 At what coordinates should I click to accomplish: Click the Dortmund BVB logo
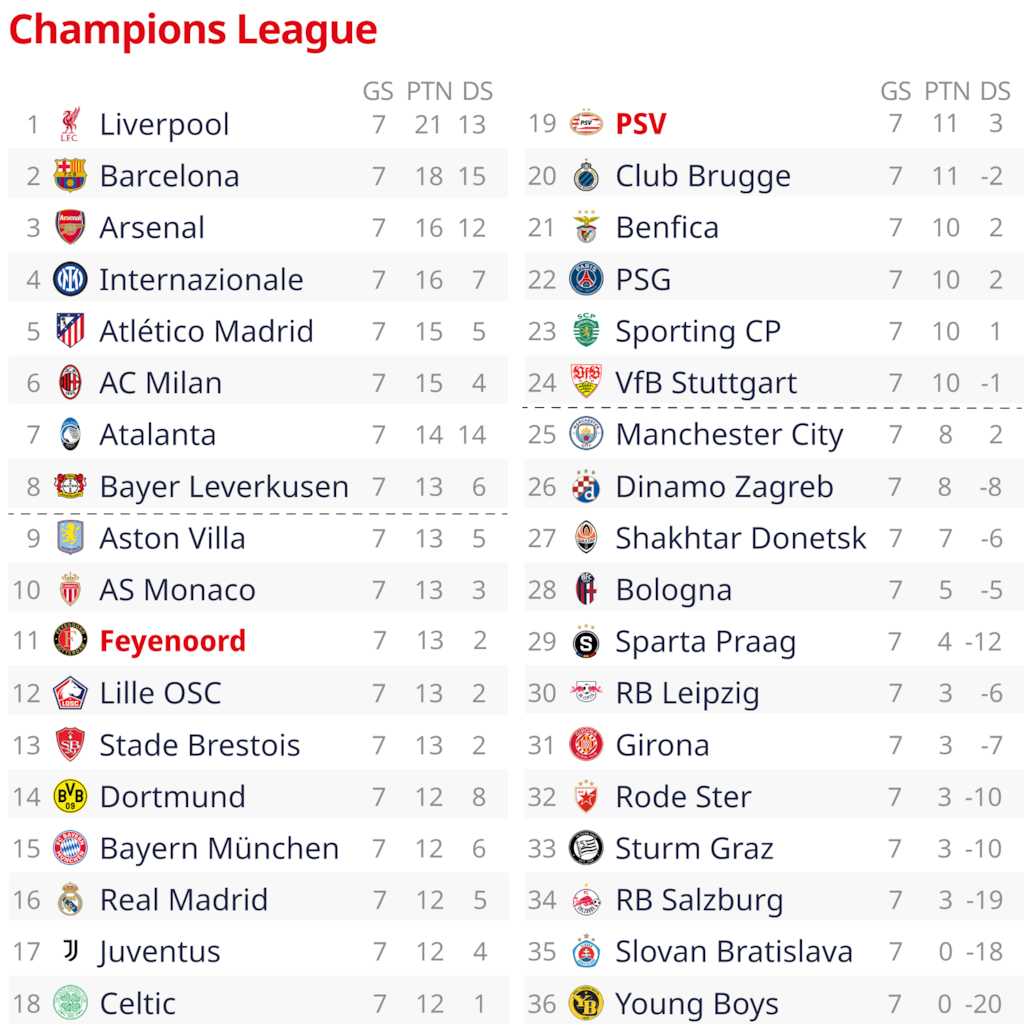(x=70, y=796)
